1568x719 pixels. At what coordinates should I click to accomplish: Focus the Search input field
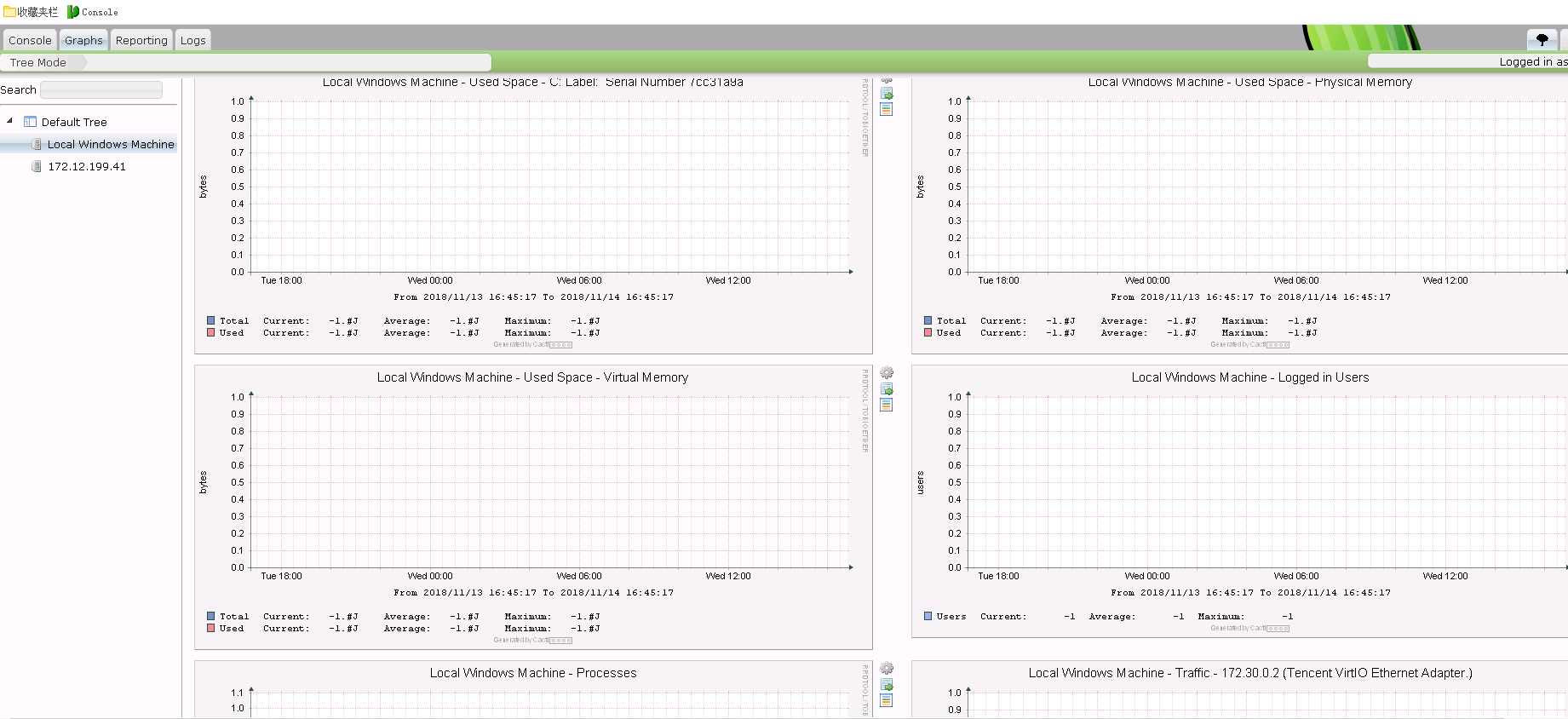coord(101,89)
